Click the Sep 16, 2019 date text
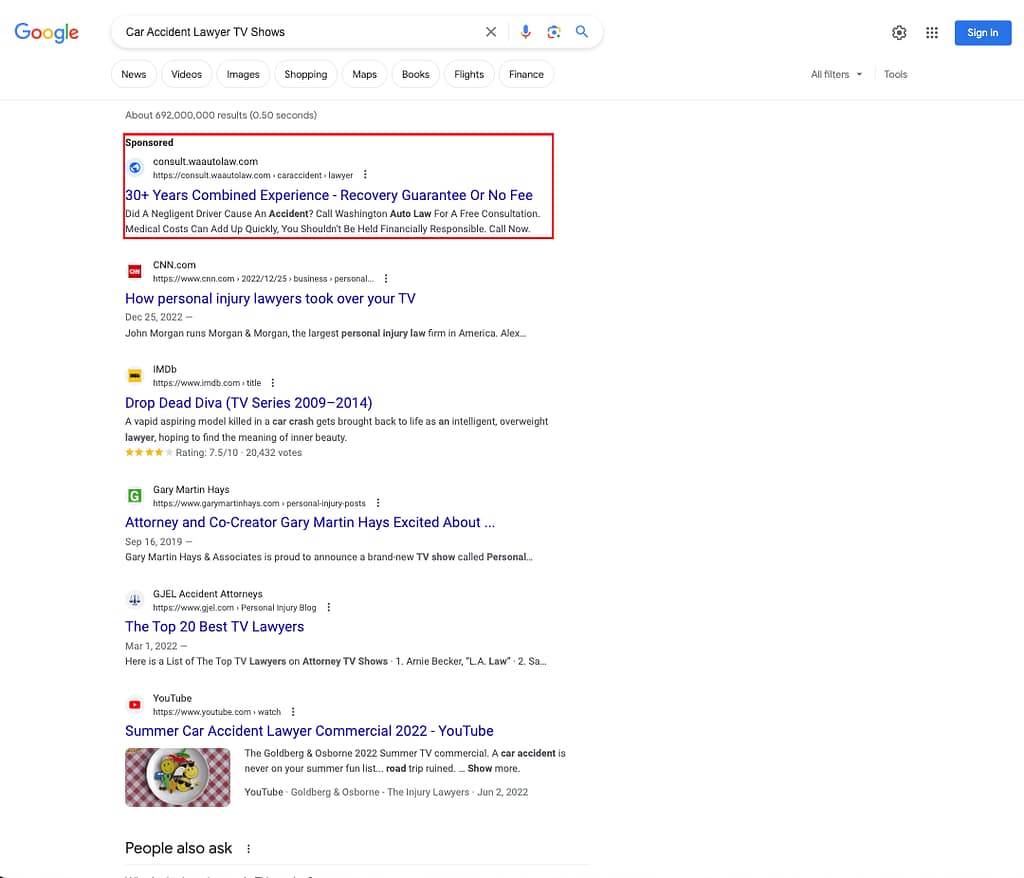The height and width of the screenshot is (878, 1024). (x=153, y=542)
